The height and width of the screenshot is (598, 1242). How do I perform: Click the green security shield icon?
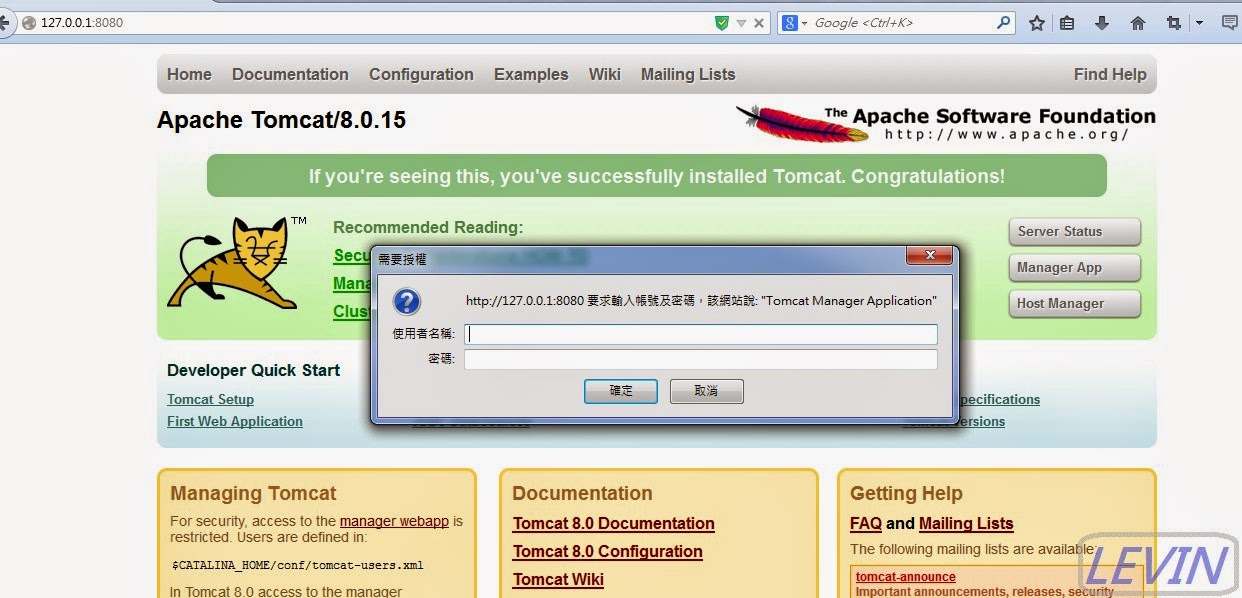(722, 22)
